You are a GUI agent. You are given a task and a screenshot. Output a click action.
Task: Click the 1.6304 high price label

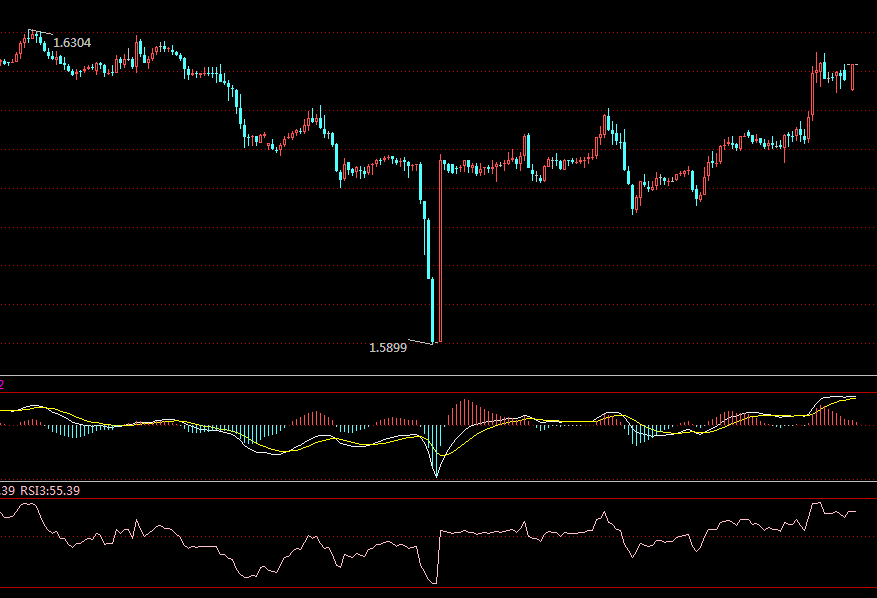pyautogui.click(x=72, y=43)
